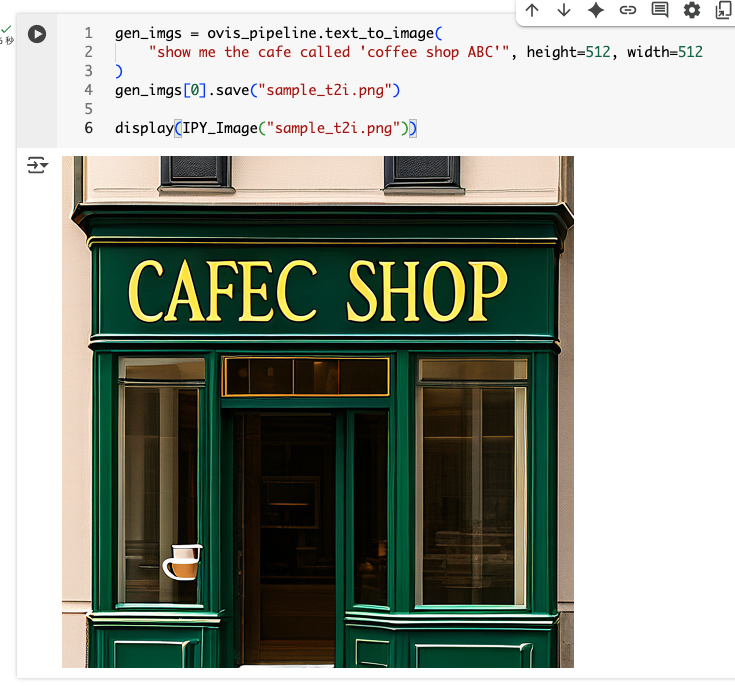
Task: Open Gemini AI sparkle icon
Action: (596, 10)
